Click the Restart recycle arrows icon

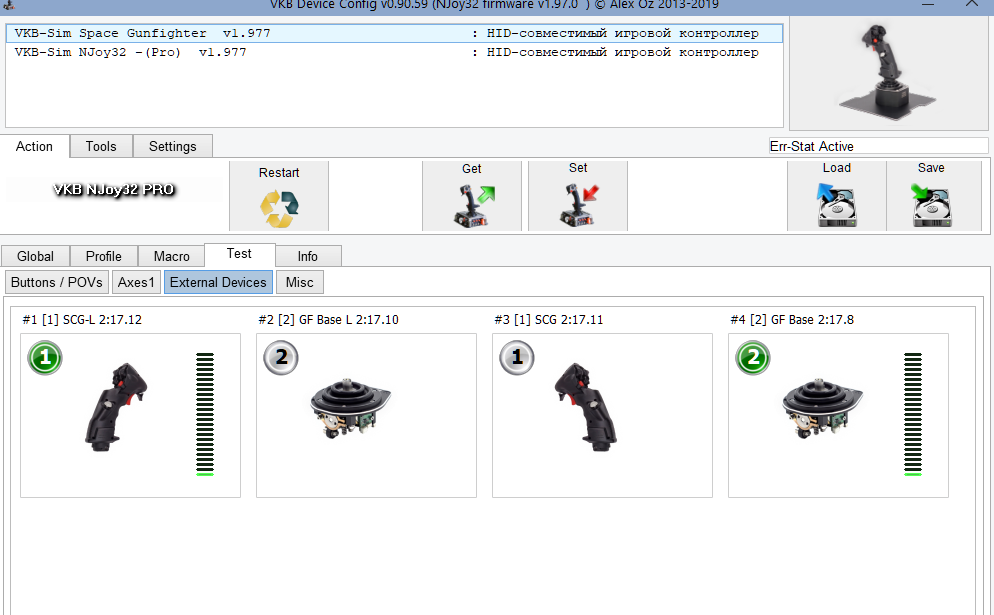click(279, 209)
